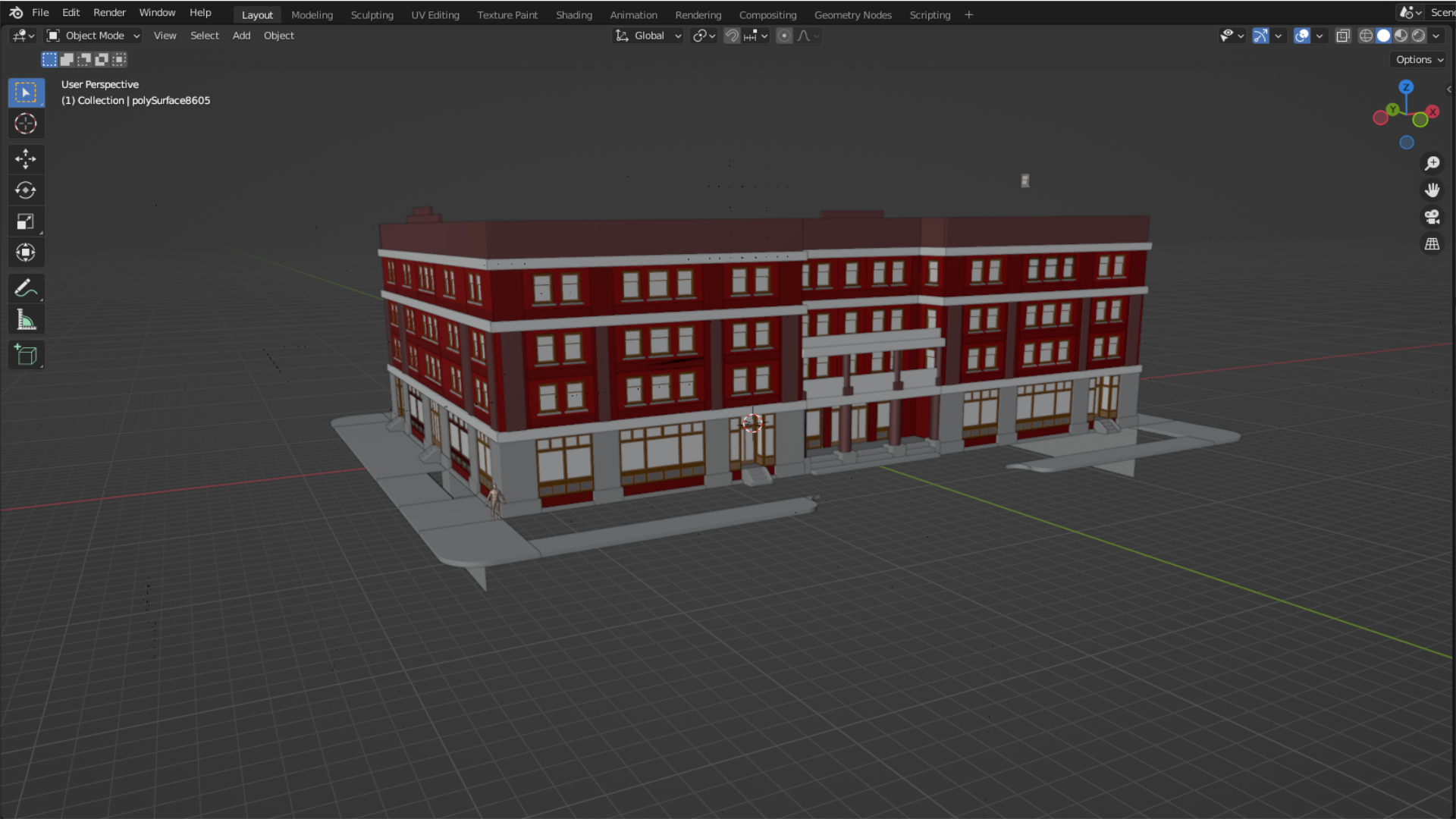Click the zoom magnifier viewport icon
Image resolution: width=1456 pixels, height=819 pixels.
pyautogui.click(x=1432, y=163)
